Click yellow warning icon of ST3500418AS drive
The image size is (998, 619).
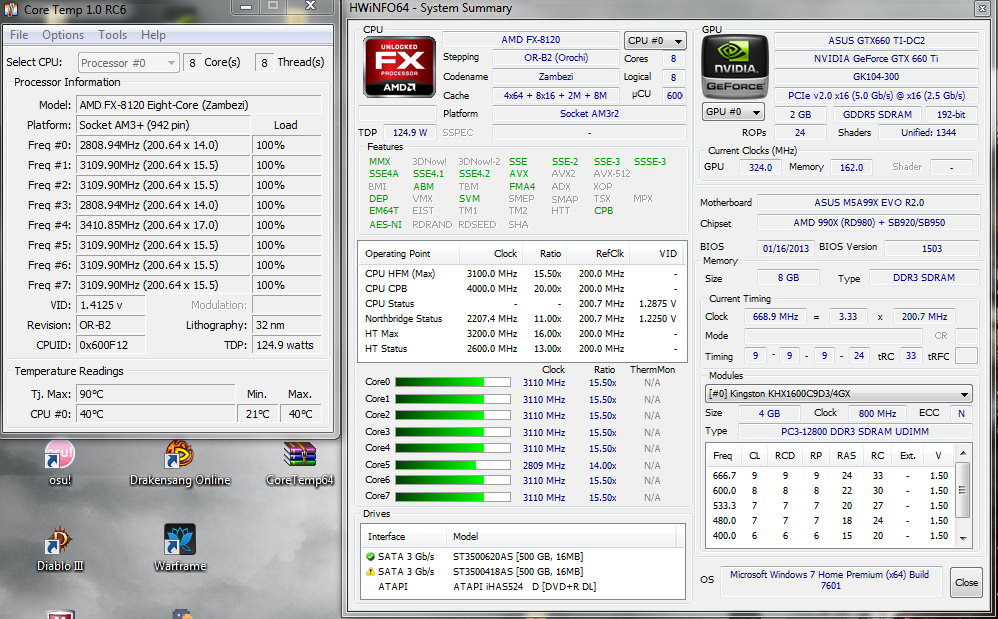370,571
